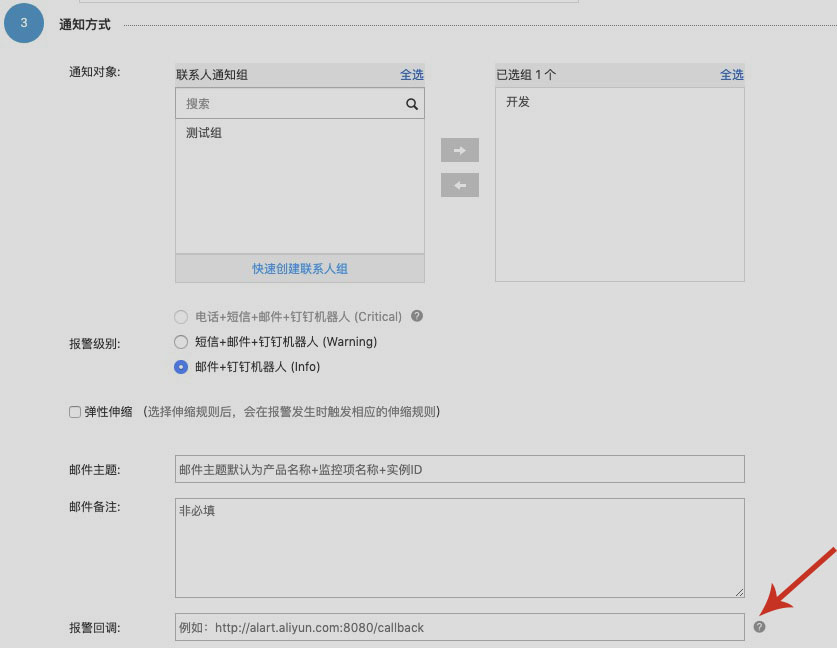
Task: Click the 邮件备注 textarea resize handle
Action: click(739, 592)
